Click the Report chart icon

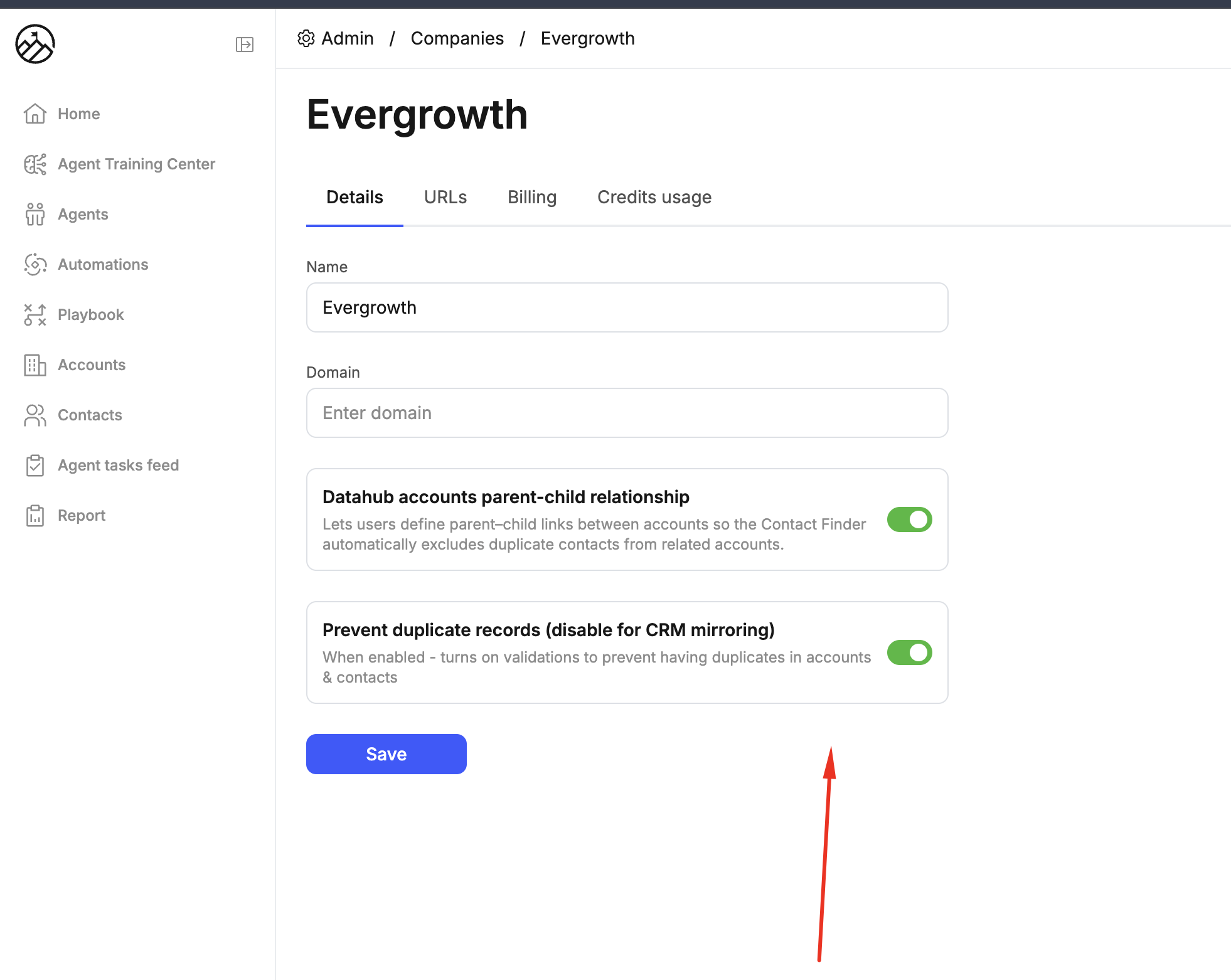tap(35, 515)
